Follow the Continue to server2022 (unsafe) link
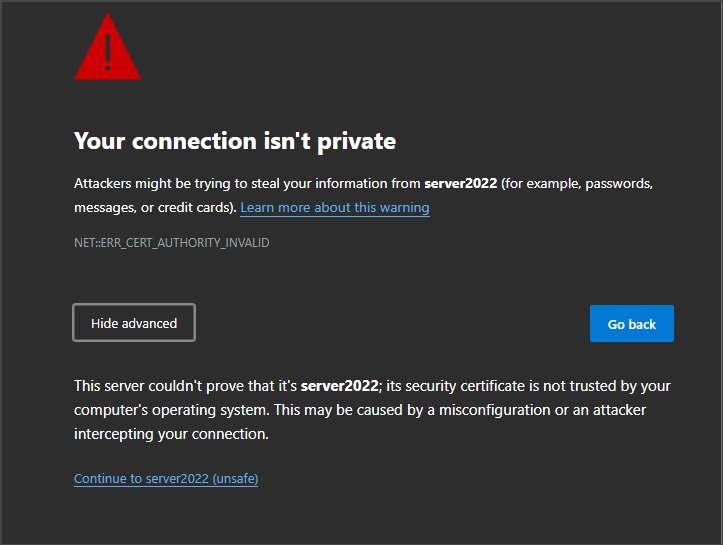The image size is (723, 545). click(x=166, y=479)
